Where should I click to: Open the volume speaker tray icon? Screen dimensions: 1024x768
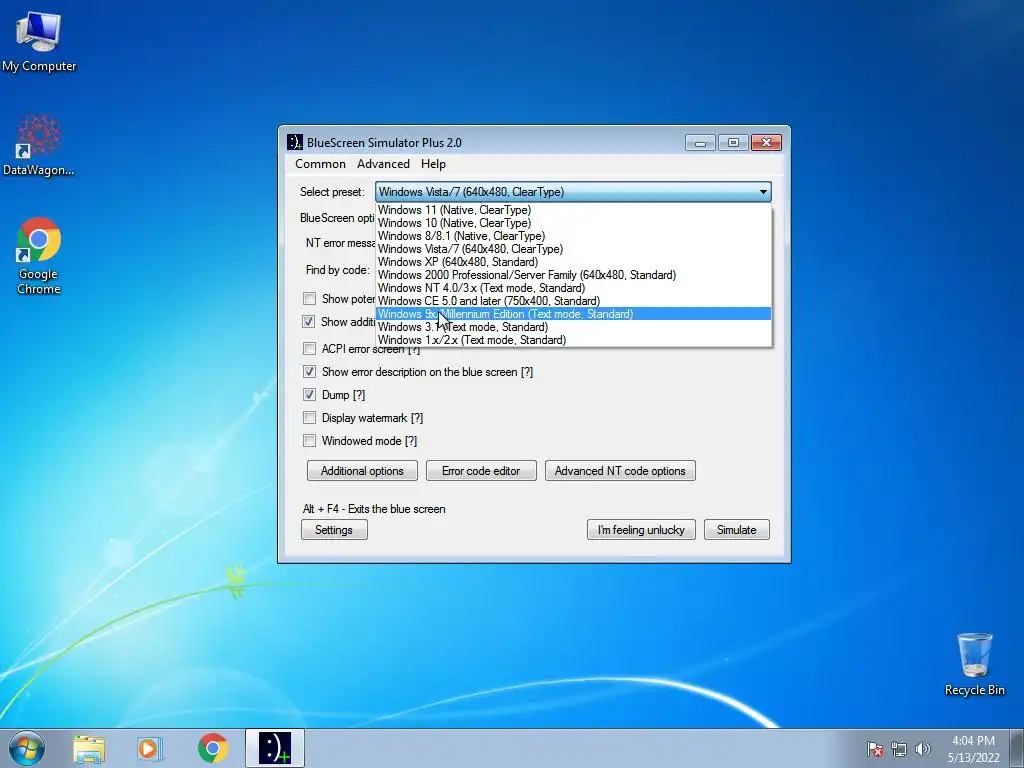pos(922,749)
